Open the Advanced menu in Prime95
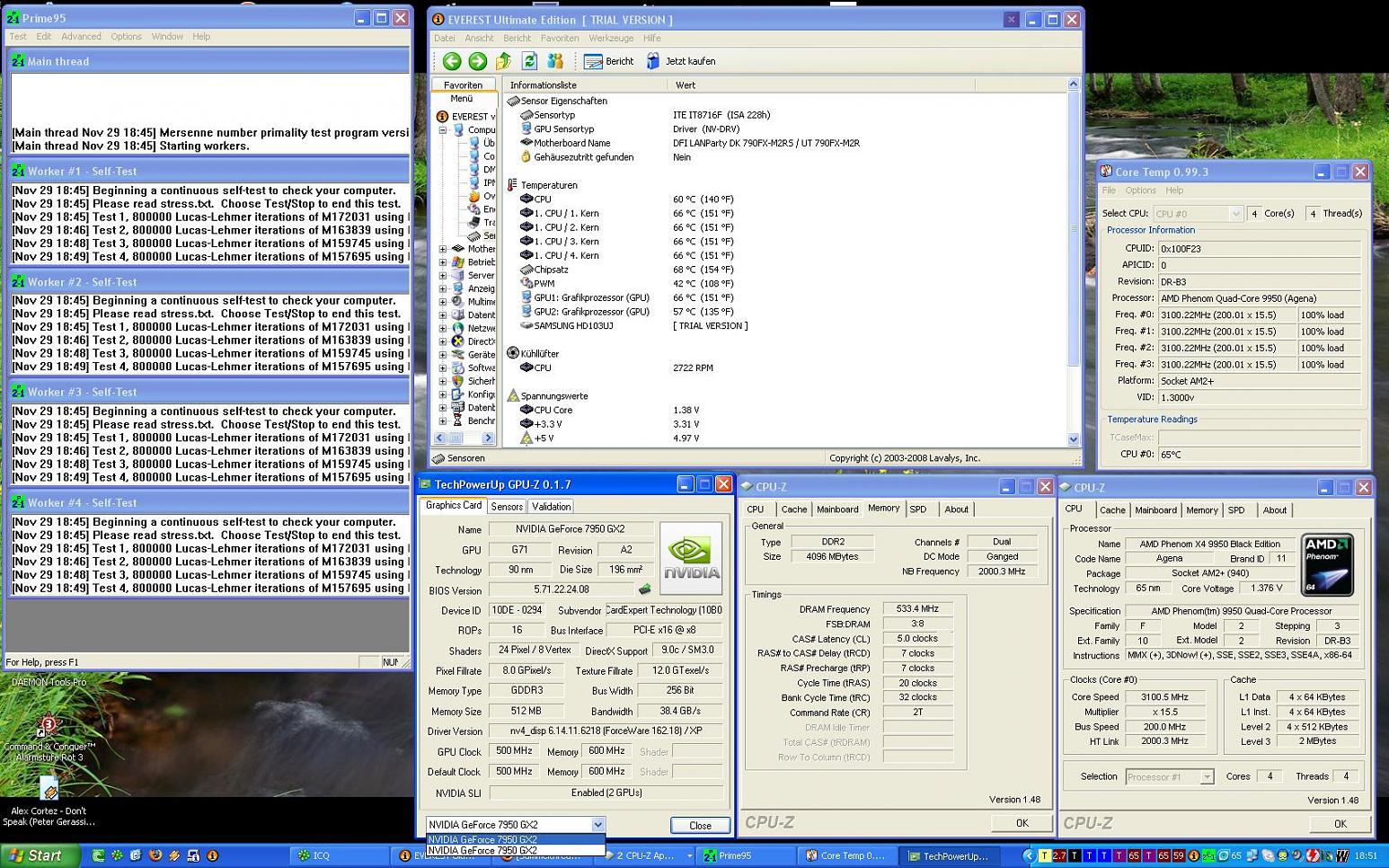1389x868 pixels. pos(81,37)
